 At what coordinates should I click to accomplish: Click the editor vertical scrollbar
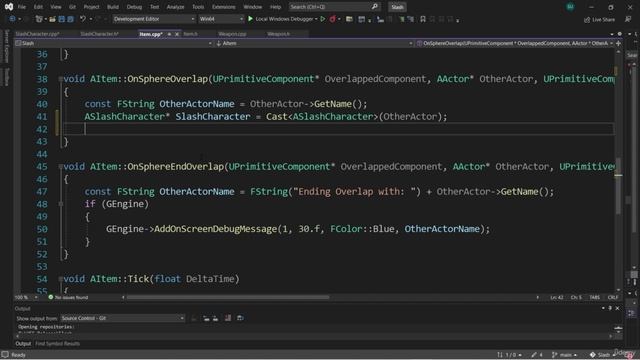(x=618, y=186)
